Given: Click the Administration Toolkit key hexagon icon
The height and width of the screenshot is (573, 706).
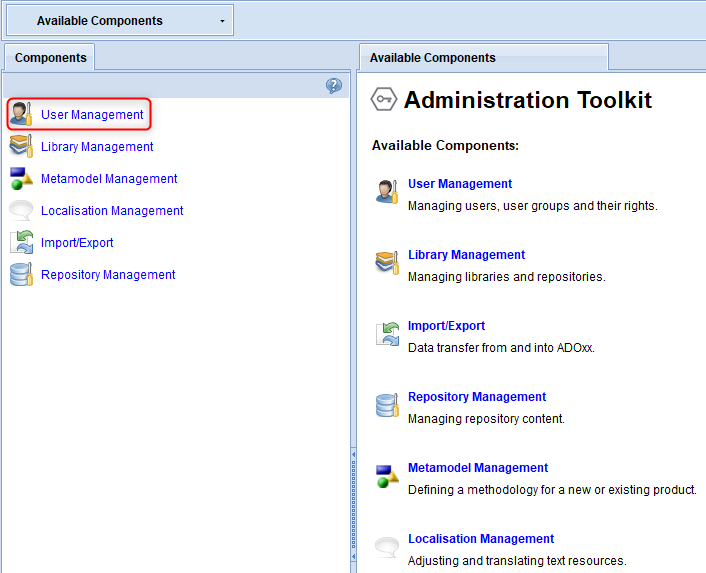Looking at the screenshot, I should [x=384, y=99].
